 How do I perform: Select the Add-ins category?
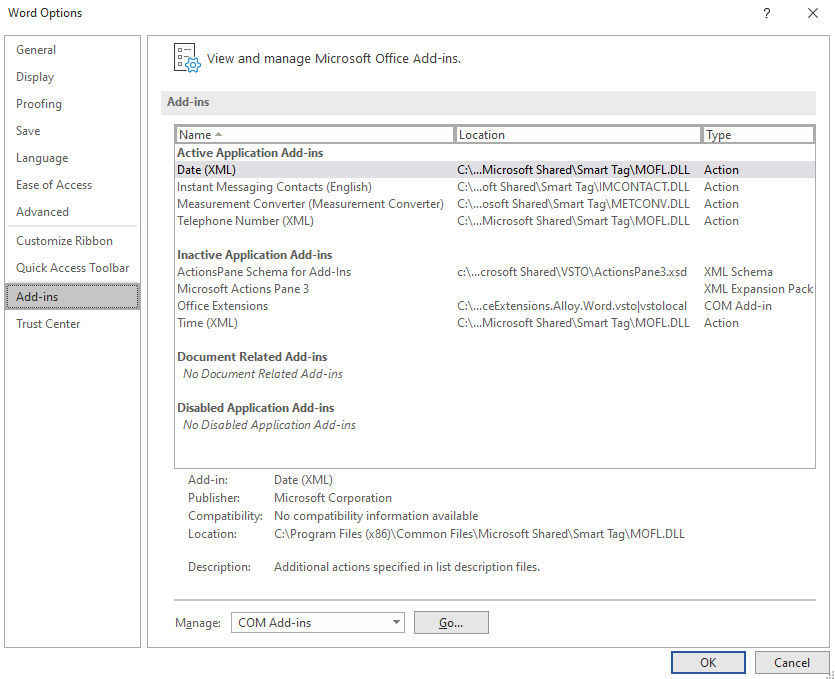point(72,297)
